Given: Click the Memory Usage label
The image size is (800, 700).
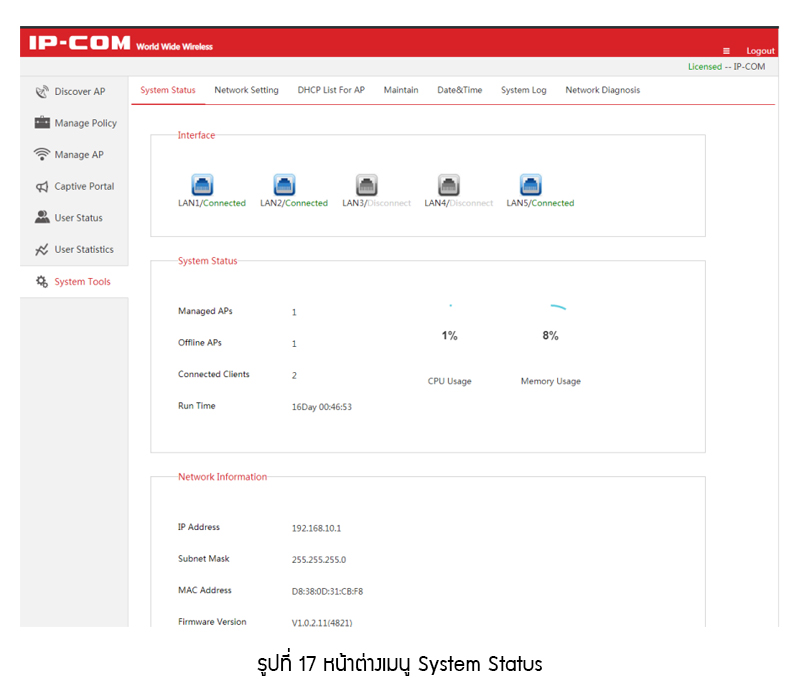Looking at the screenshot, I should [x=551, y=381].
